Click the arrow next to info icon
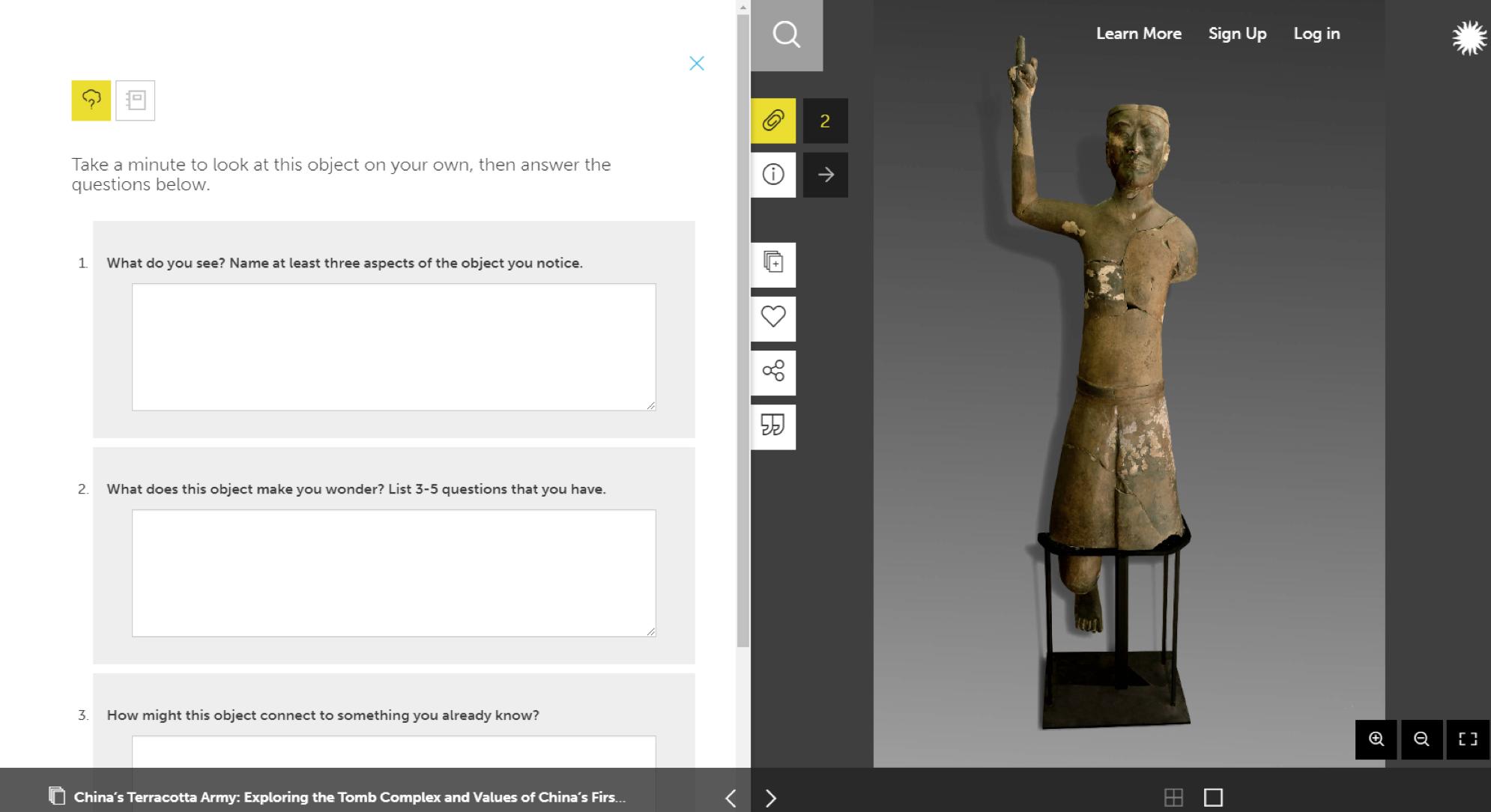The image size is (1491, 812). coord(825,175)
